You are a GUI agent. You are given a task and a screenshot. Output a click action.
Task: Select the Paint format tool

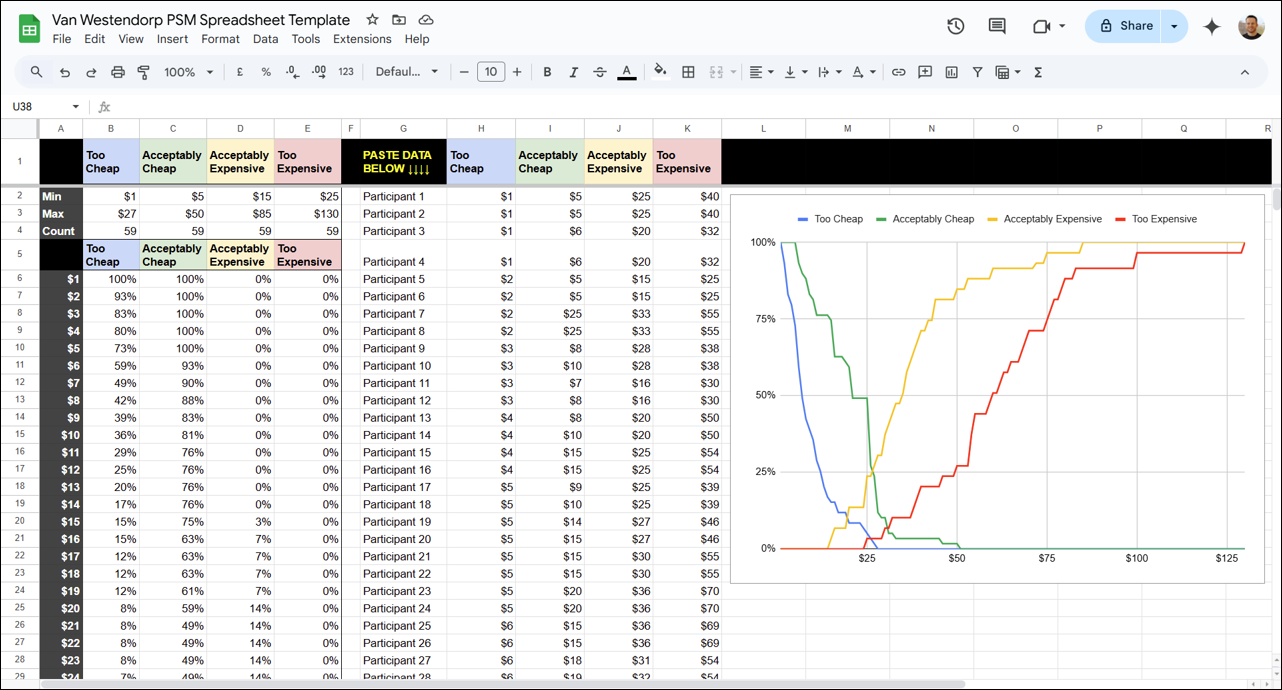click(143, 72)
